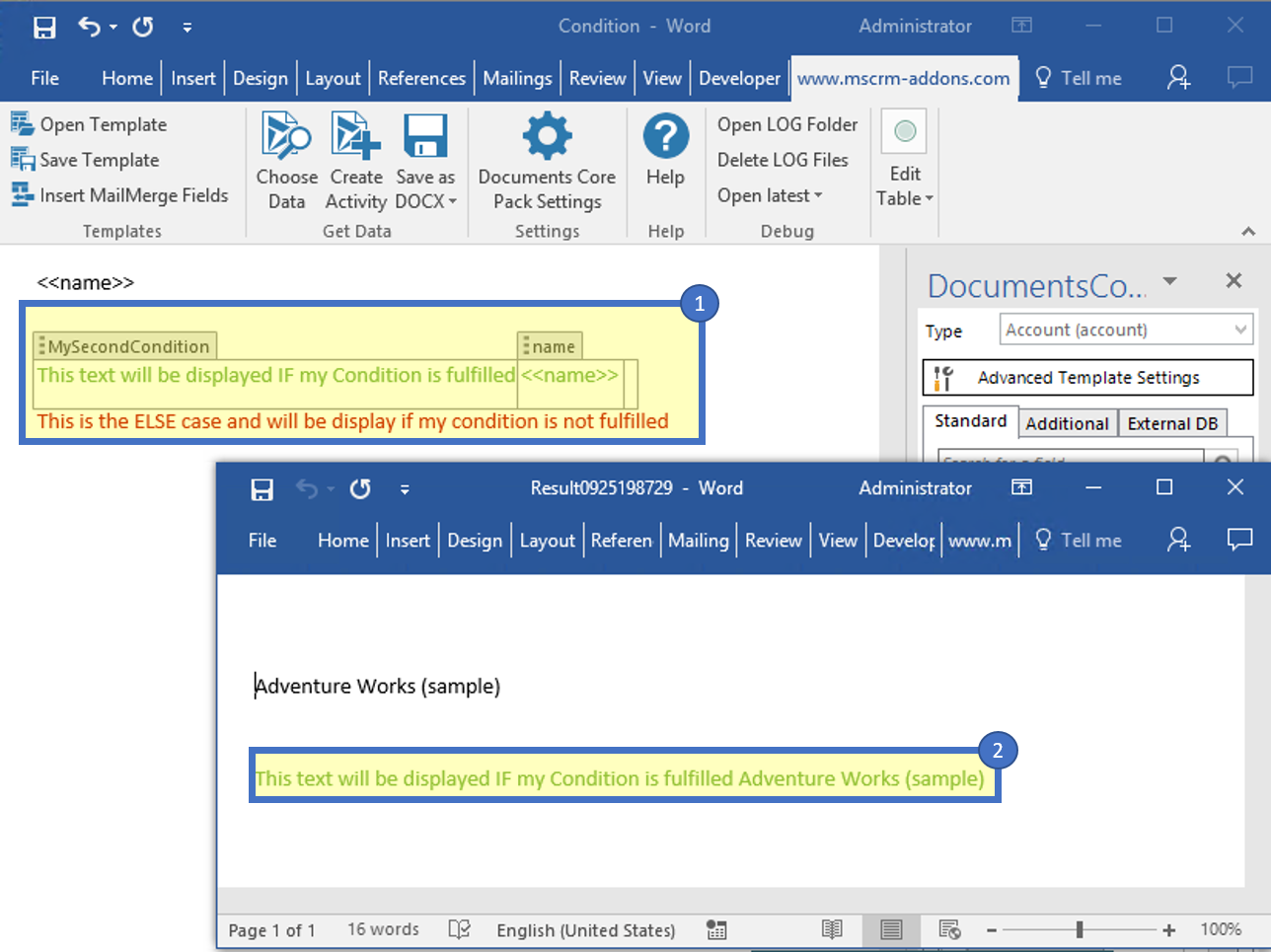The height and width of the screenshot is (952, 1271).
Task: Collapse the ribbon with the chevron
Action: click(x=1248, y=231)
